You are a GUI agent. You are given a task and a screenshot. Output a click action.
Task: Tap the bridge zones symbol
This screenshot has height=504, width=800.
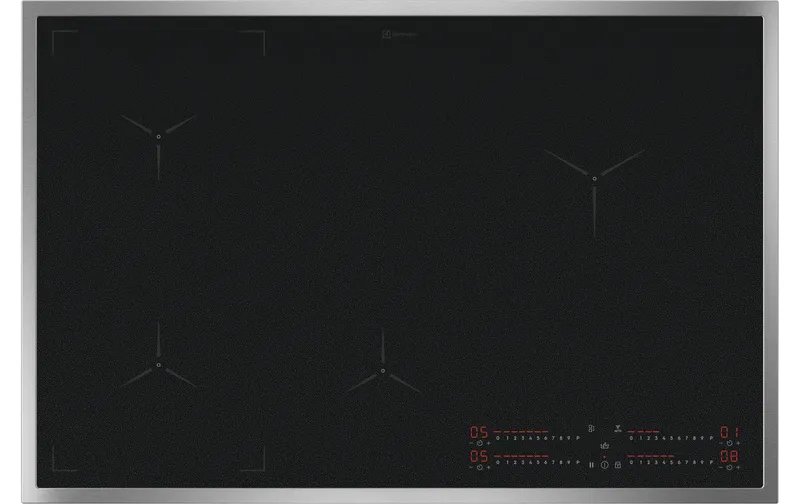tap(591, 429)
